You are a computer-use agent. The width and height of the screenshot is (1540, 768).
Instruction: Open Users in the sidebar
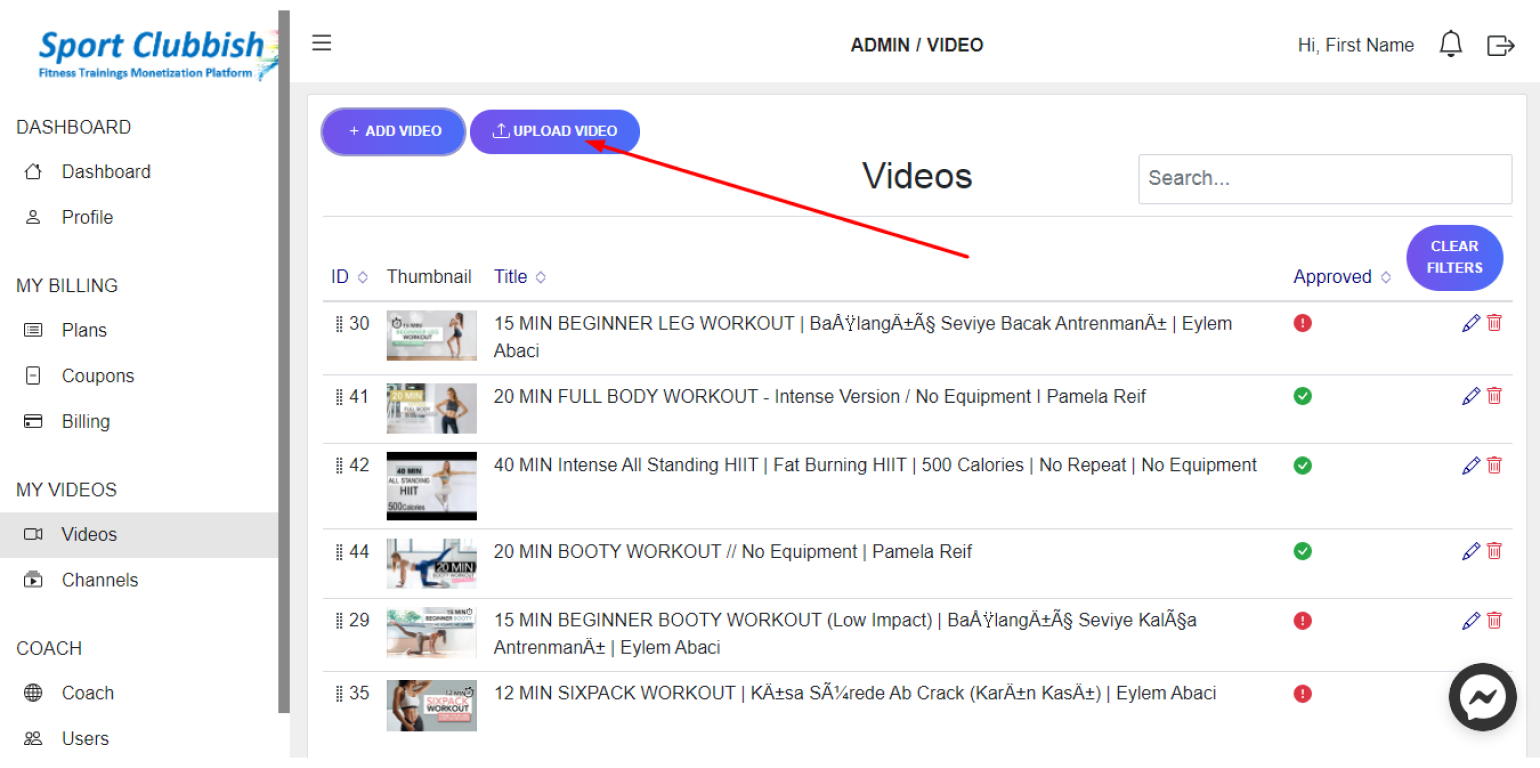85,739
